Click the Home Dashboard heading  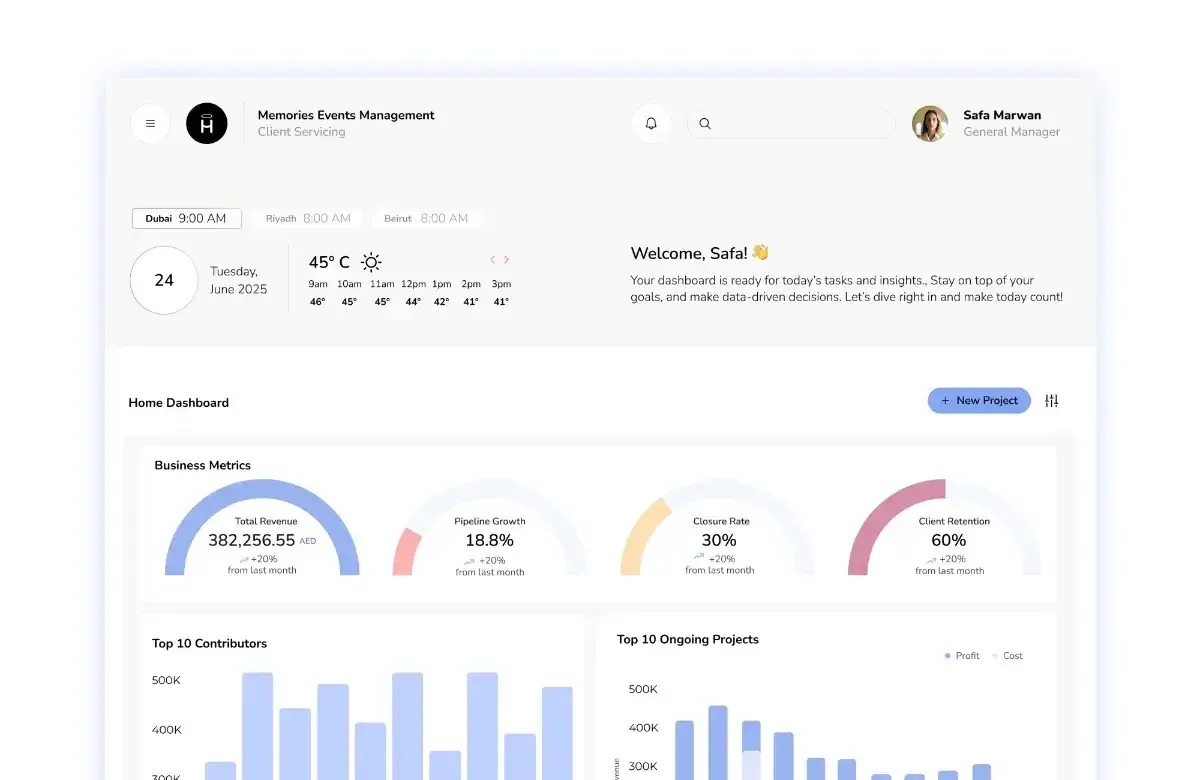point(178,403)
